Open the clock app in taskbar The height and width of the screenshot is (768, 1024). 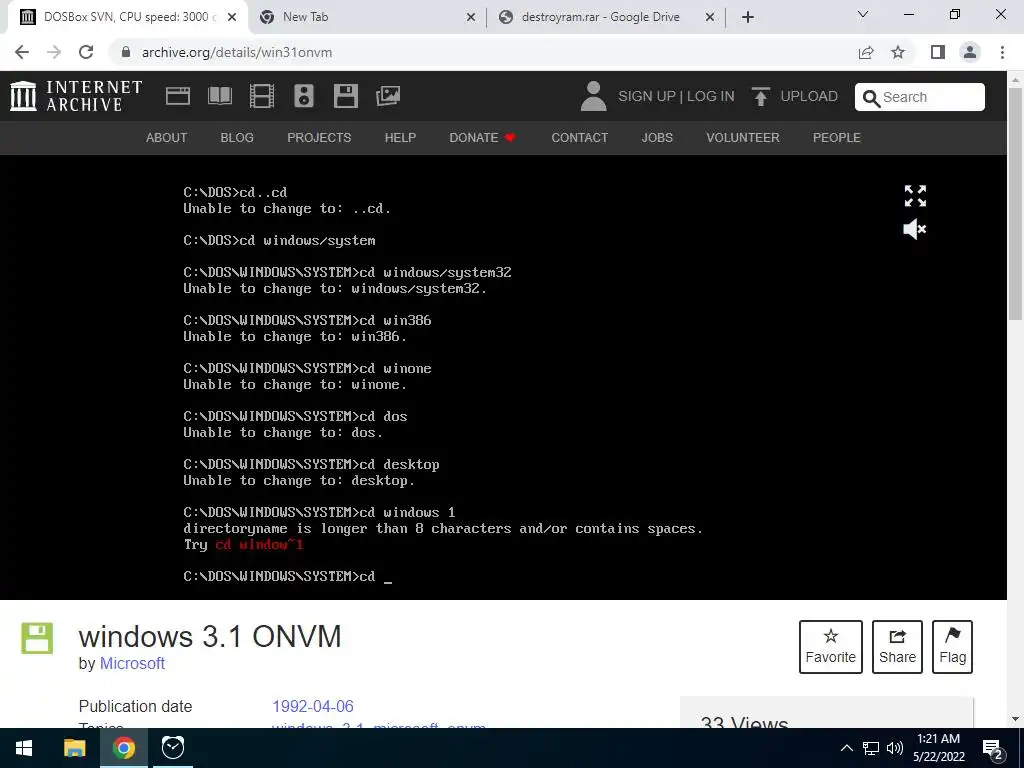tap(173, 748)
